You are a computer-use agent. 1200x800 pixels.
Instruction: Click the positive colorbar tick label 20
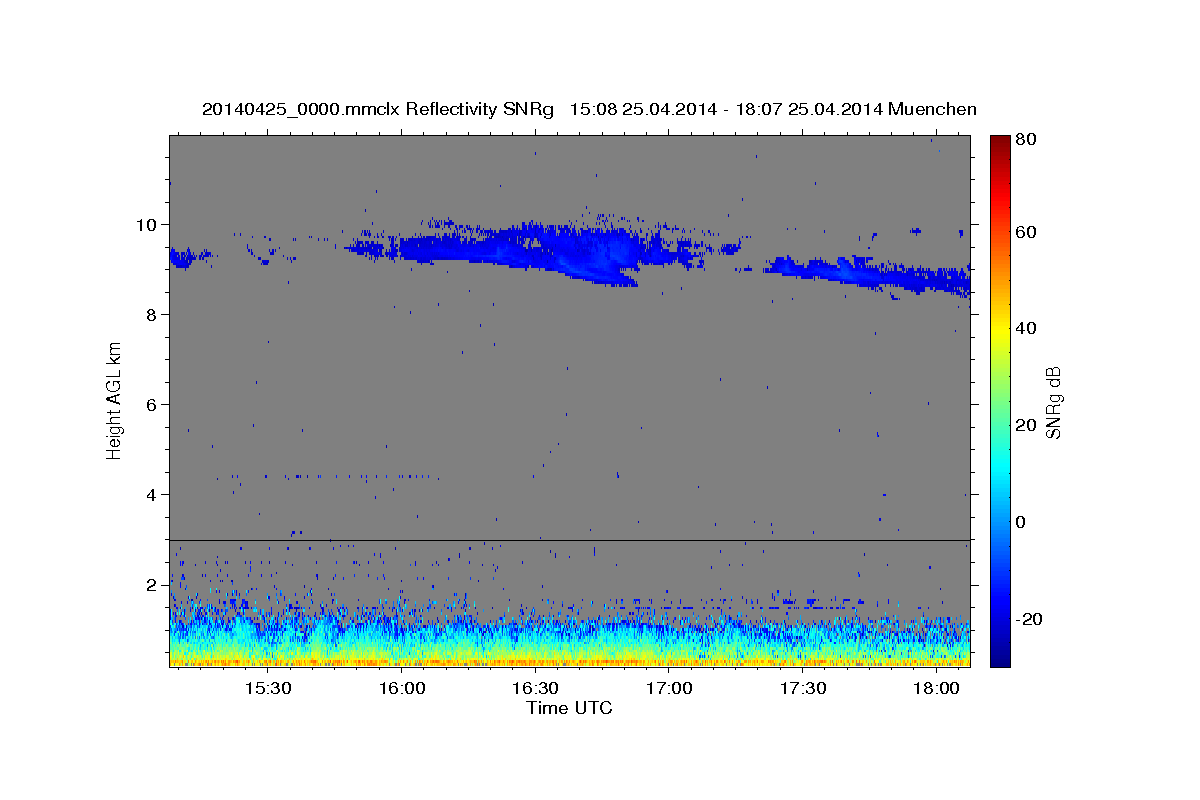tap(1028, 425)
